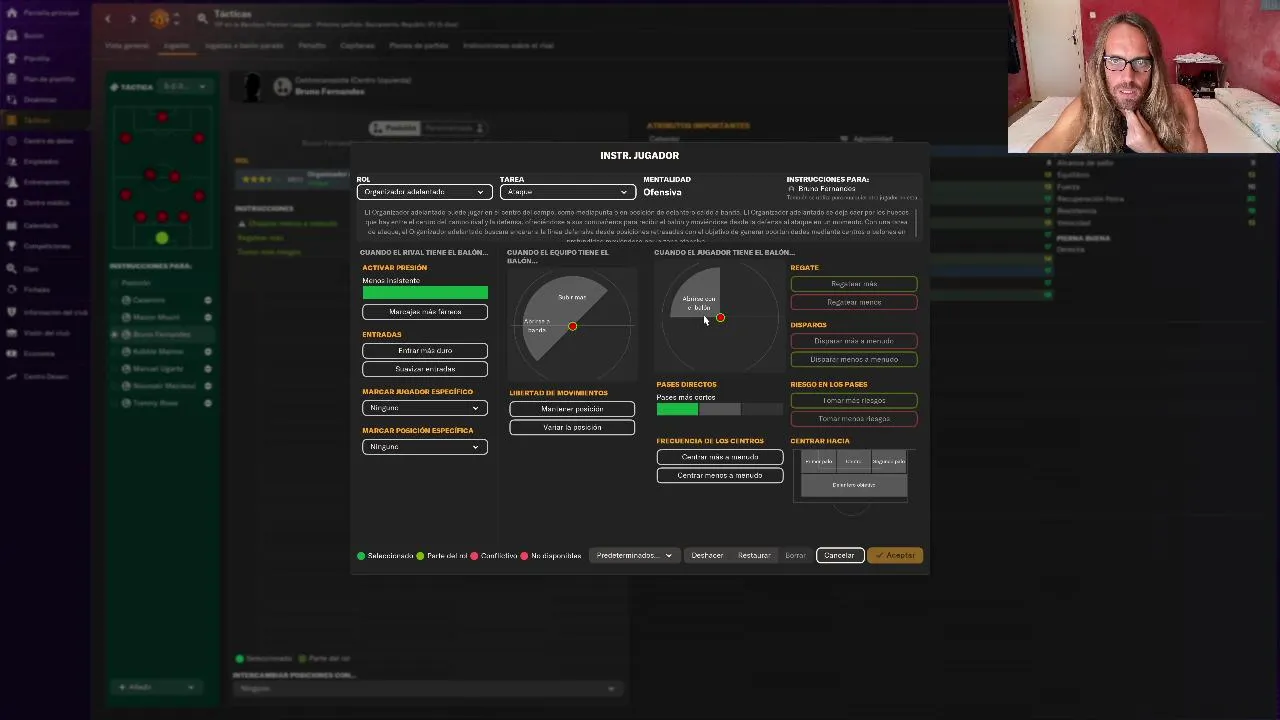
Task: Toggle Suavizar entradas instruction
Action: (x=425, y=369)
